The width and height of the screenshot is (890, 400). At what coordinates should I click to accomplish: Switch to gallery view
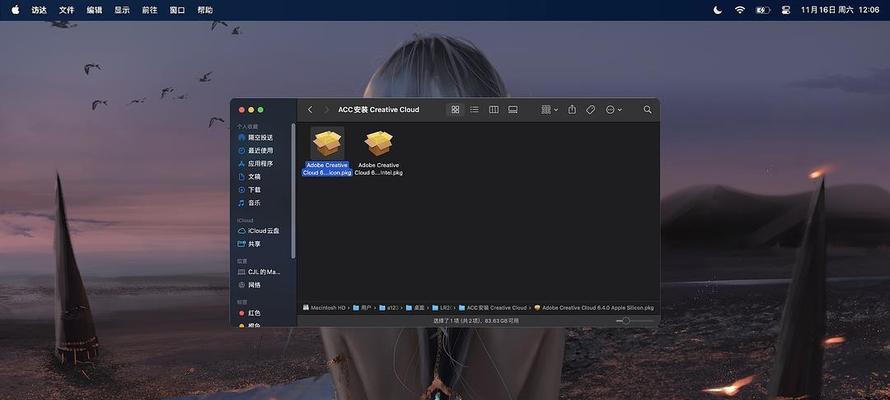point(513,110)
